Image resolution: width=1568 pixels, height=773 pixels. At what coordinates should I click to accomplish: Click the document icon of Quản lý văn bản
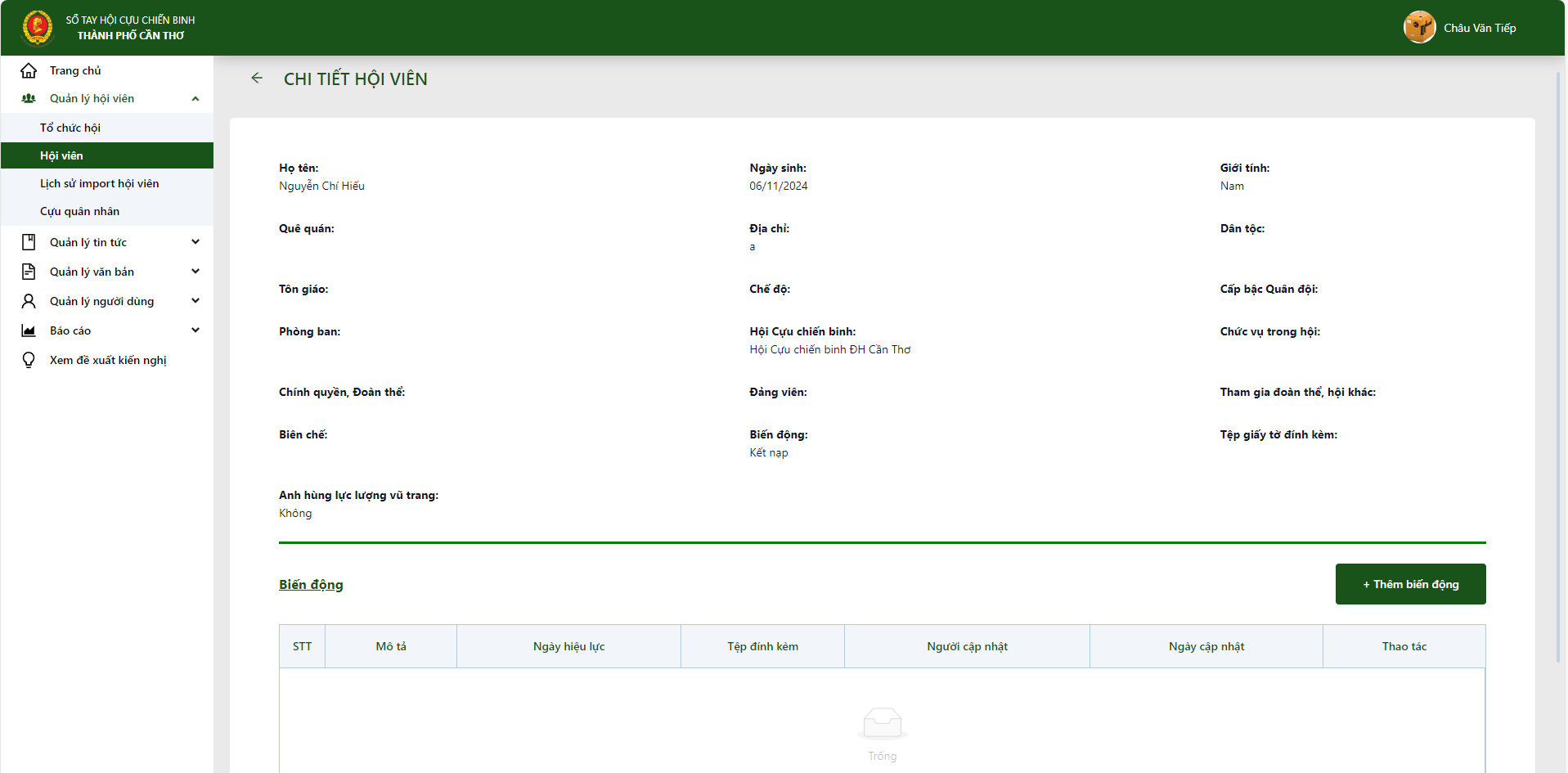pos(29,272)
